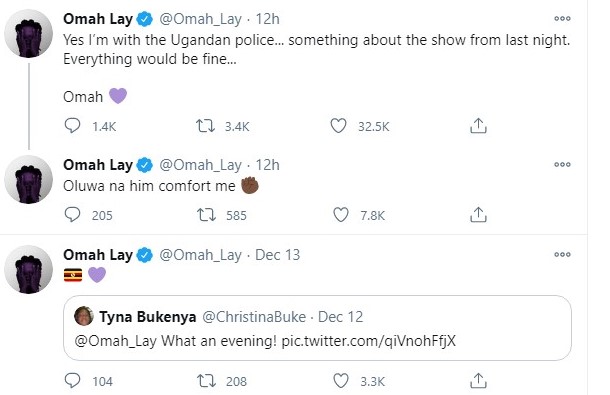Open more options for second tweet

(562, 164)
